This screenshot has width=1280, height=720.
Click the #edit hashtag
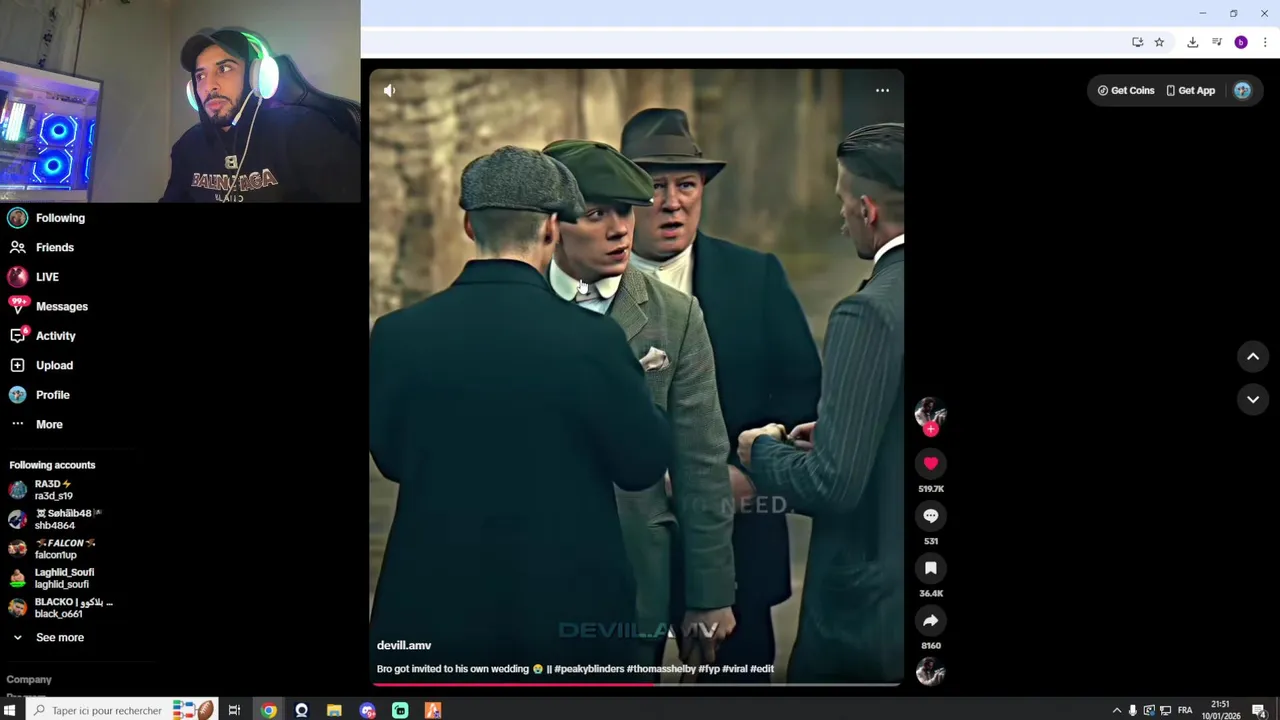(762, 669)
